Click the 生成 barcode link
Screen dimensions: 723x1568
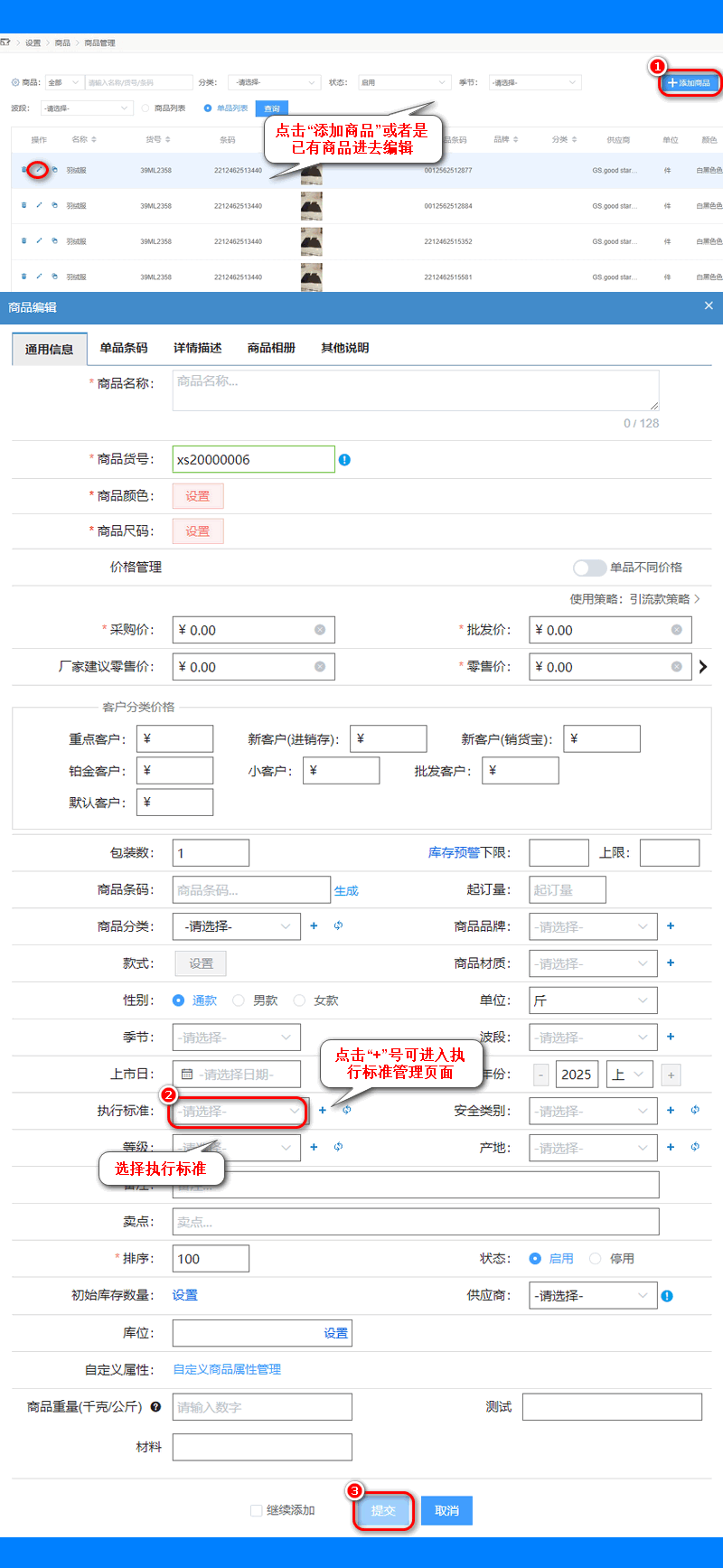click(x=346, y=890)
